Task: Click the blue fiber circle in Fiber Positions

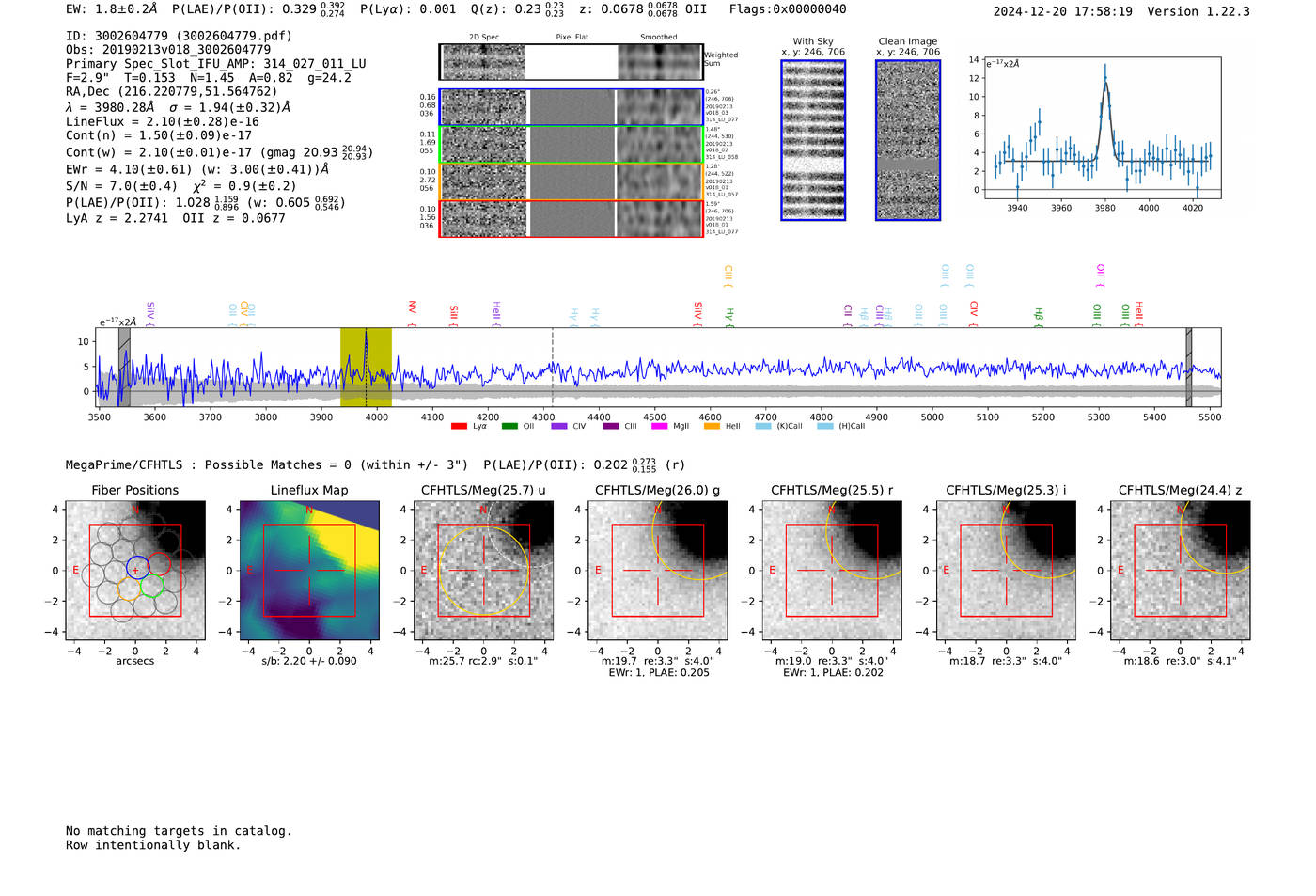Action: pos(137,567)
